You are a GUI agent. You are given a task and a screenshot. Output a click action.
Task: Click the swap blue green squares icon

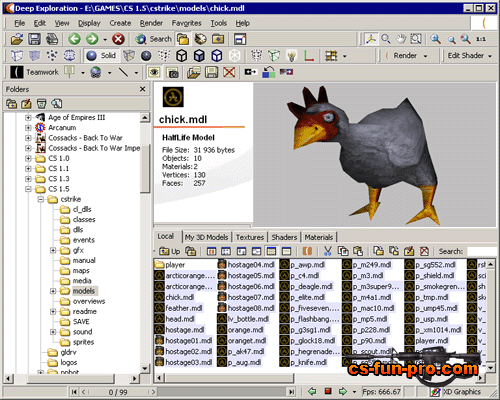coord(269,72)
